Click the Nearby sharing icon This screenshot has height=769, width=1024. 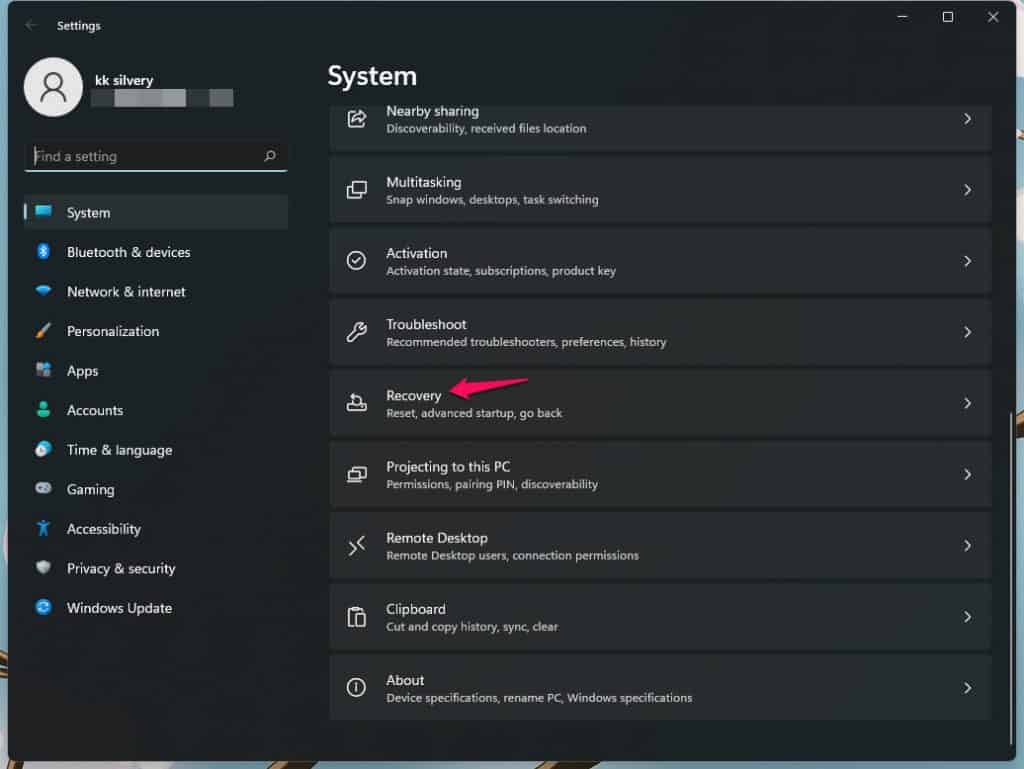pos(357,119)
